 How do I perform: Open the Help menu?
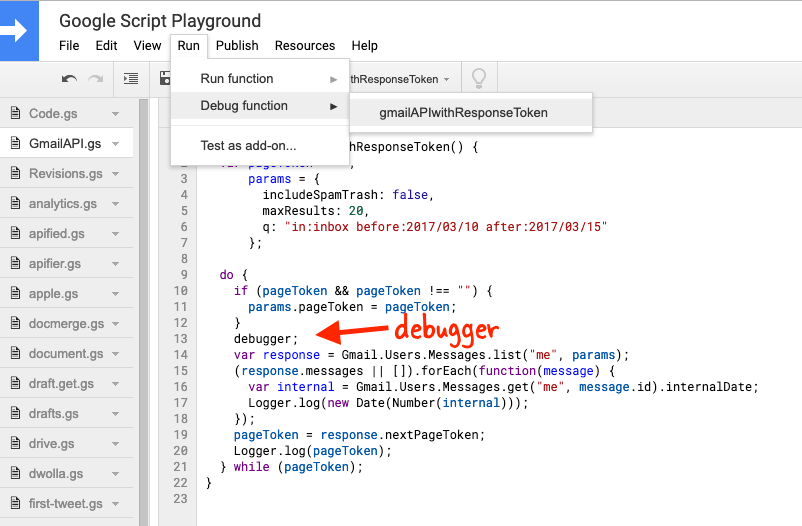click(365, 46)
